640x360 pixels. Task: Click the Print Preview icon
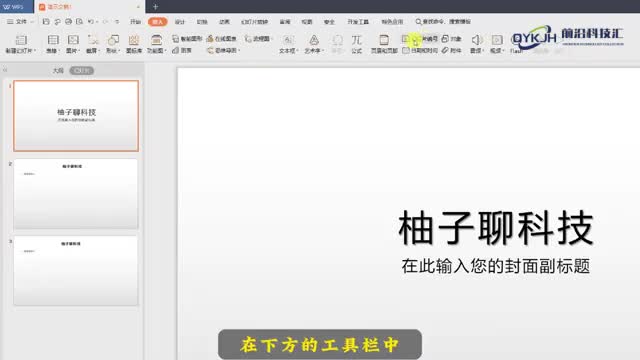80,21
